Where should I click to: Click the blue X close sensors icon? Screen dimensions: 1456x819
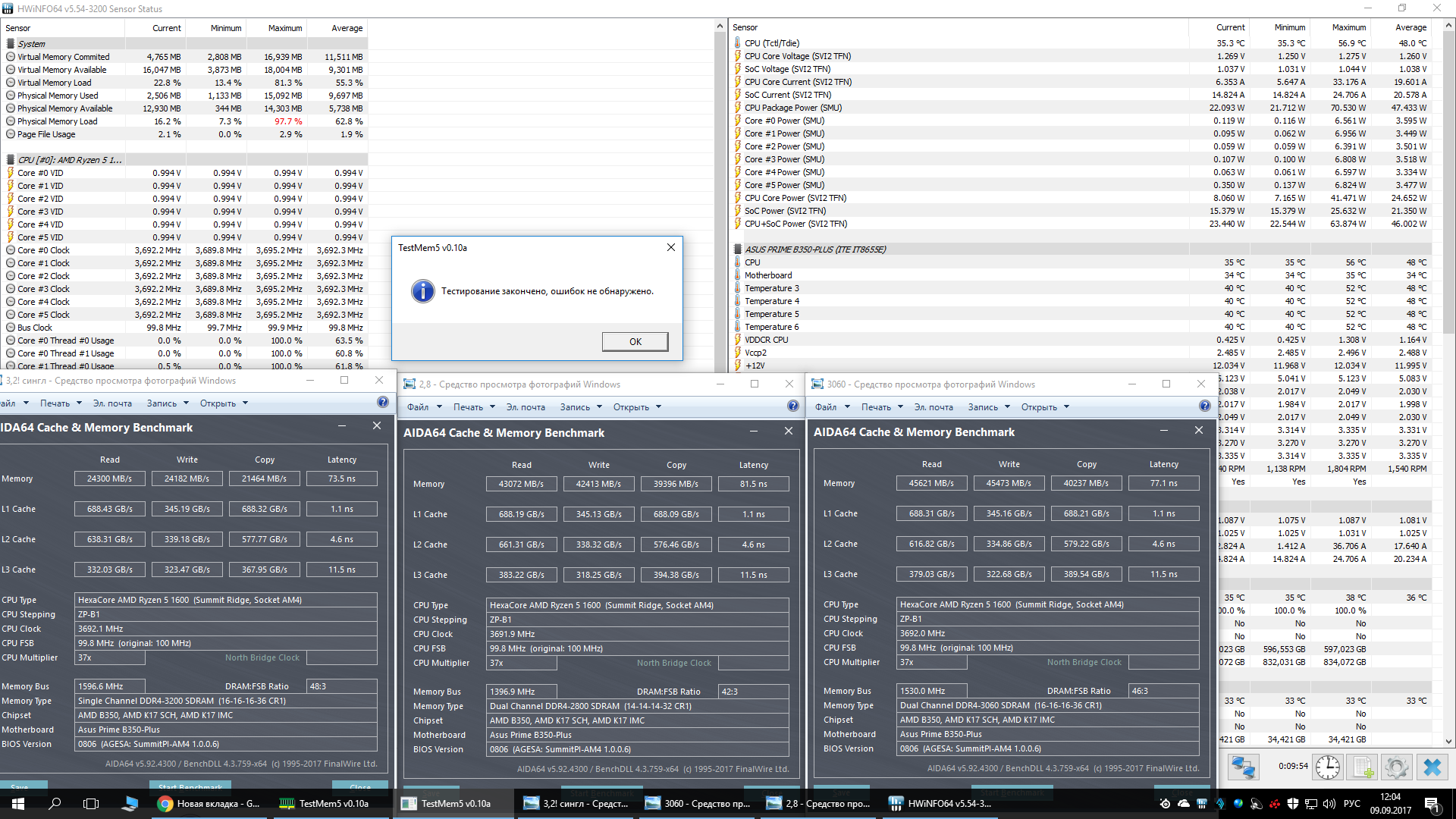pyautogui.click(x=1432, y=767)
